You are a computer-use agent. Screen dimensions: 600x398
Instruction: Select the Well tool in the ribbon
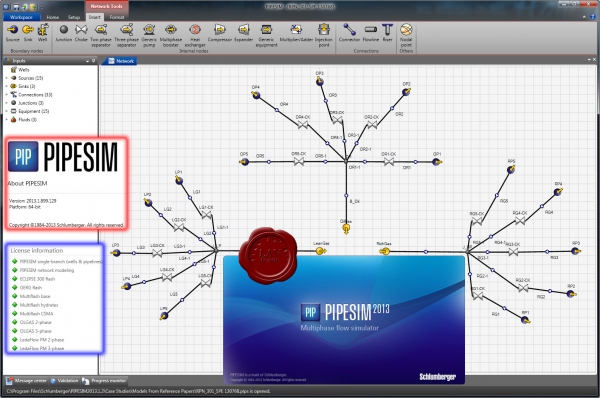click(42, 33)
